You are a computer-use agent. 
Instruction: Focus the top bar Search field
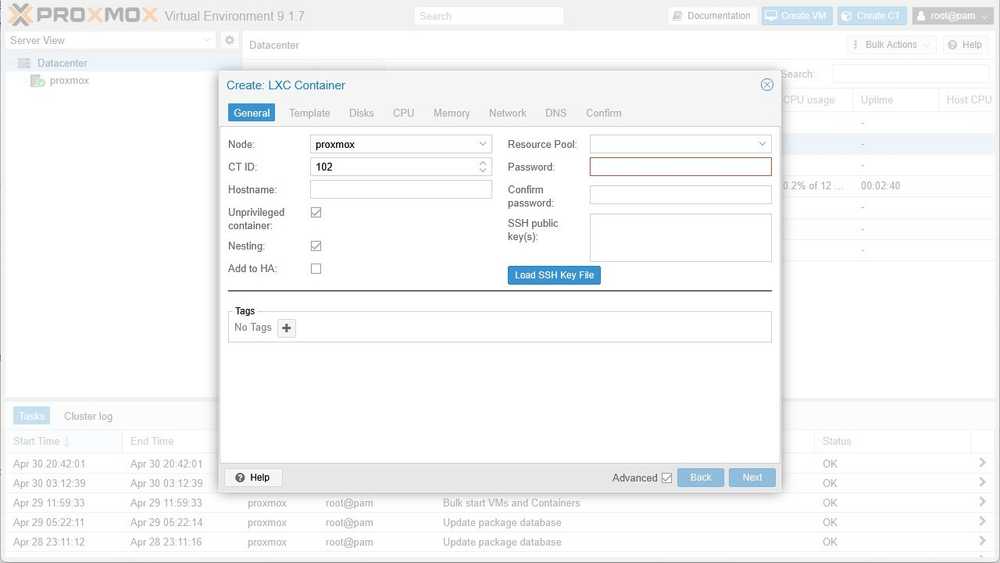tap(489, 16)
